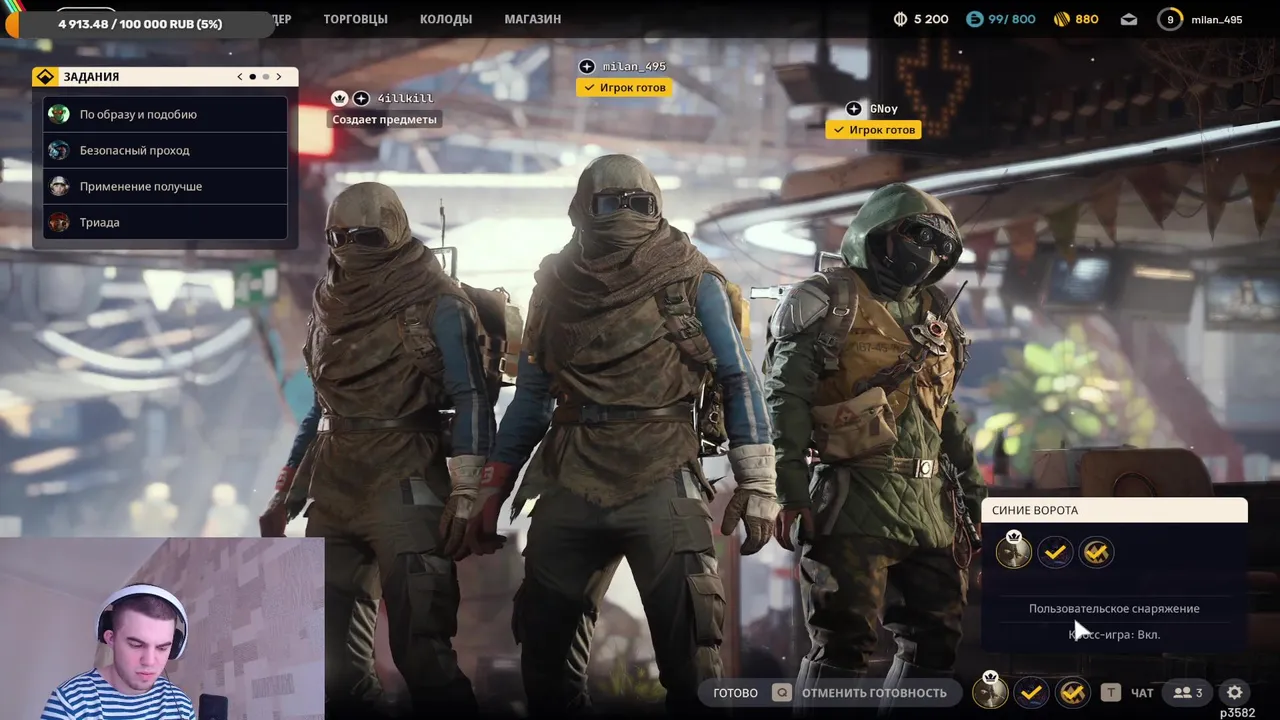Go to next page of Задания panel

[x=278, y=77]
